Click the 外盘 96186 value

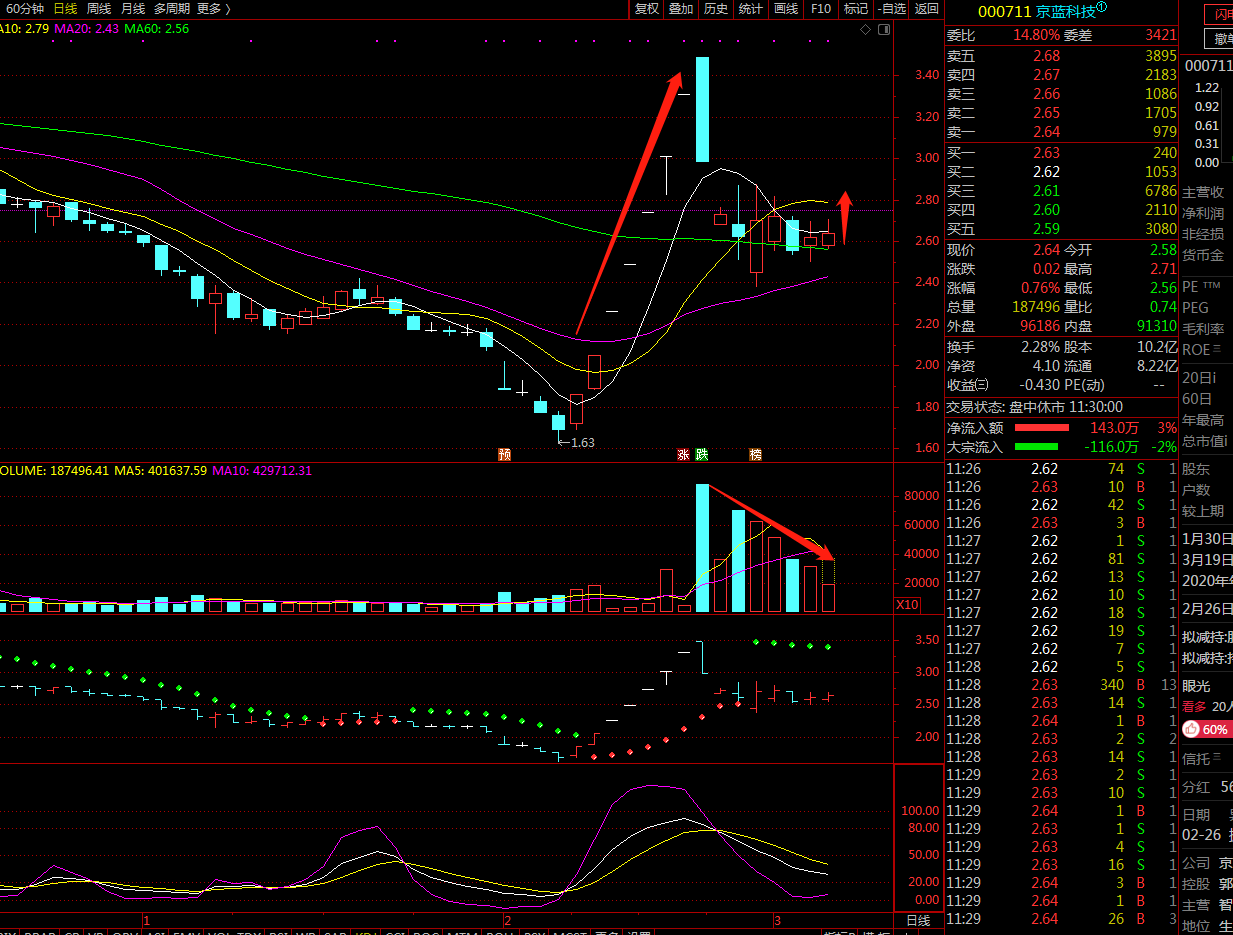click(1040, 326)
